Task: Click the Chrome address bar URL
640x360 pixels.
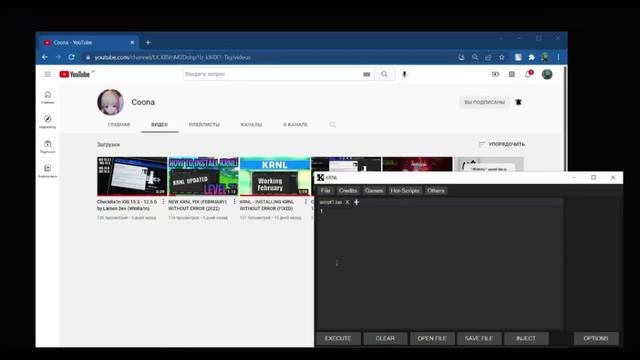Action: (x=173, y=58)
